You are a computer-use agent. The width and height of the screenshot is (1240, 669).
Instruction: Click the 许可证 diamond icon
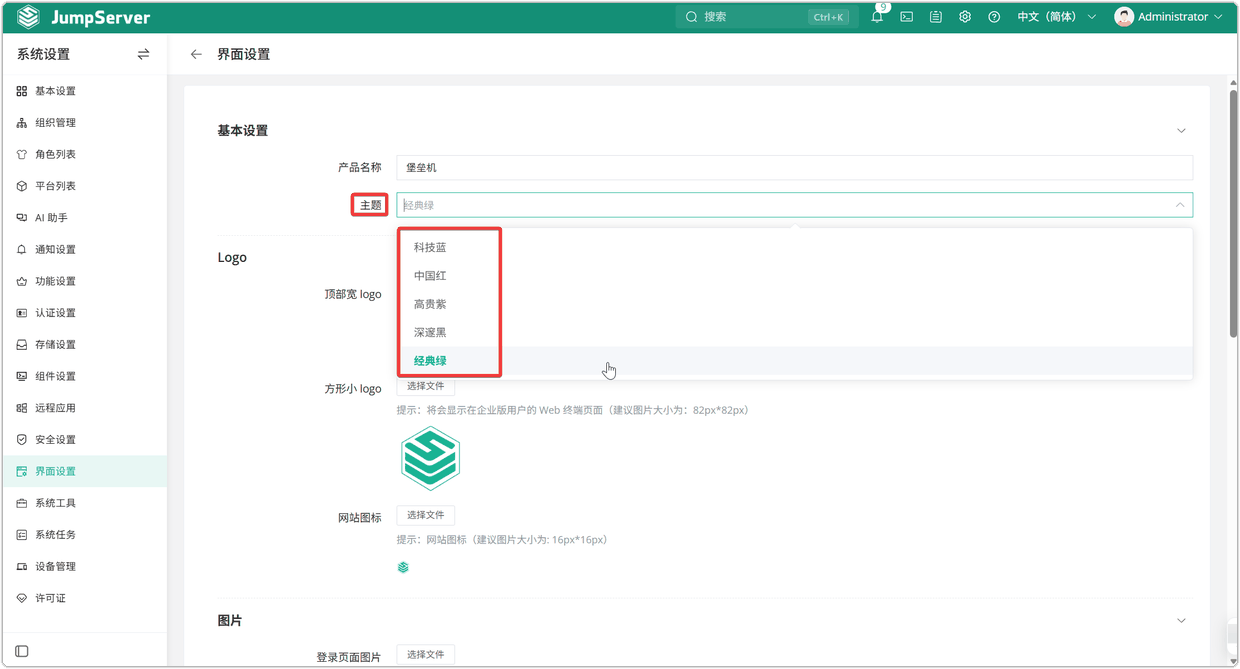pyautogui.click(x=22, y=598)
